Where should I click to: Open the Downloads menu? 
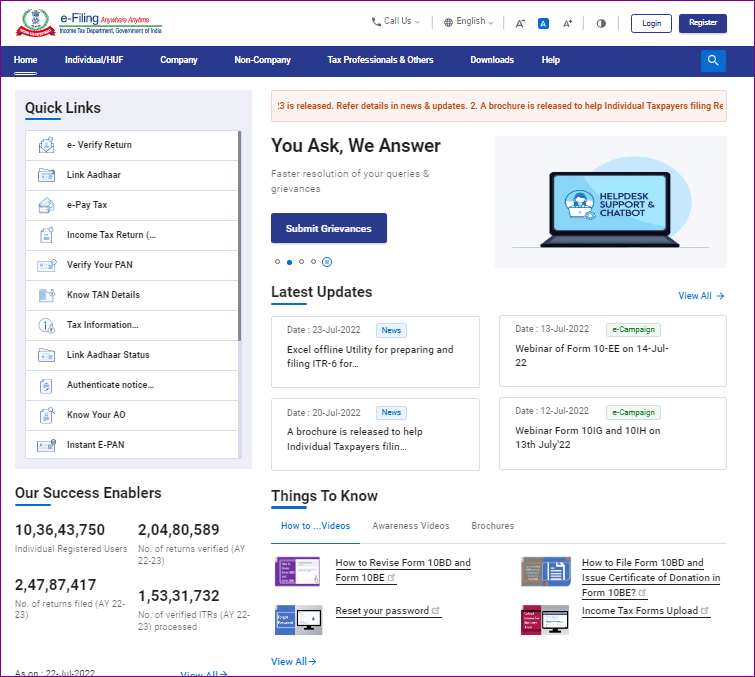point(492,60)
